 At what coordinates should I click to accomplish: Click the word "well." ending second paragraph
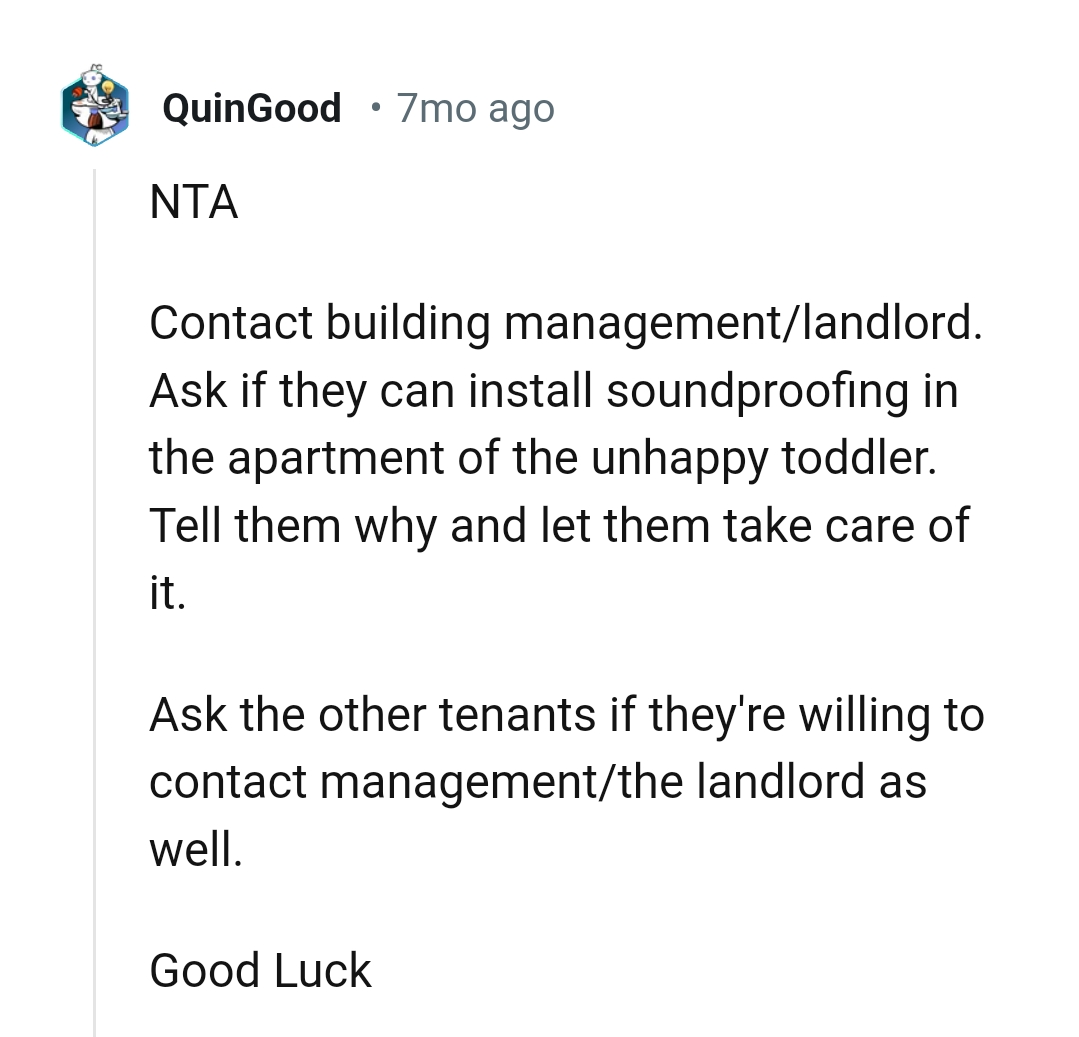coord(196,849)
